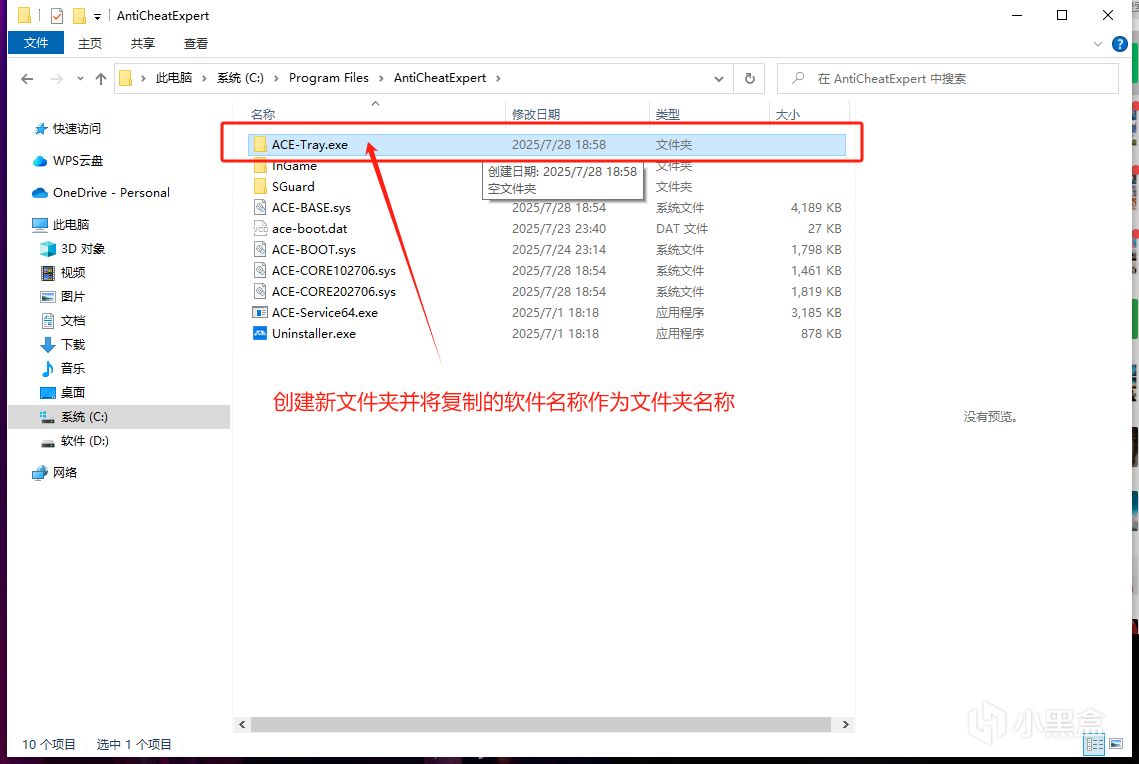The width and height of the screenshot is (1139, 764).
Task: Click 此电脑 in the address bar
Action: [x=174, y=78]
